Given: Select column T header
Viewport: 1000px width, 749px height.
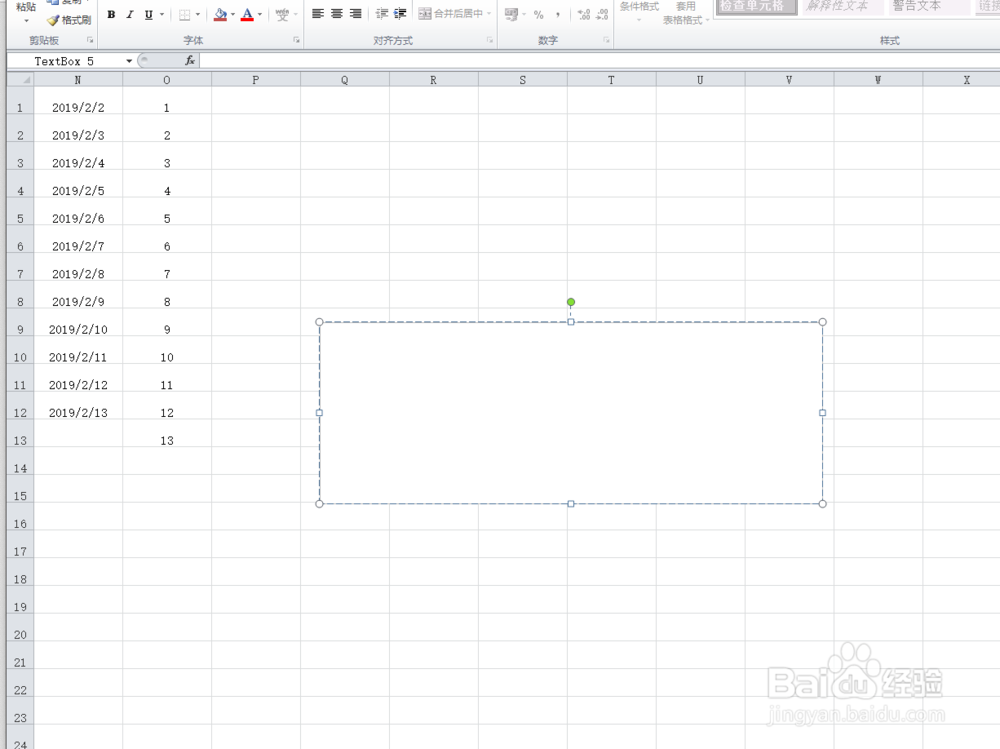Looking at the screenshot, I should 611,80.
